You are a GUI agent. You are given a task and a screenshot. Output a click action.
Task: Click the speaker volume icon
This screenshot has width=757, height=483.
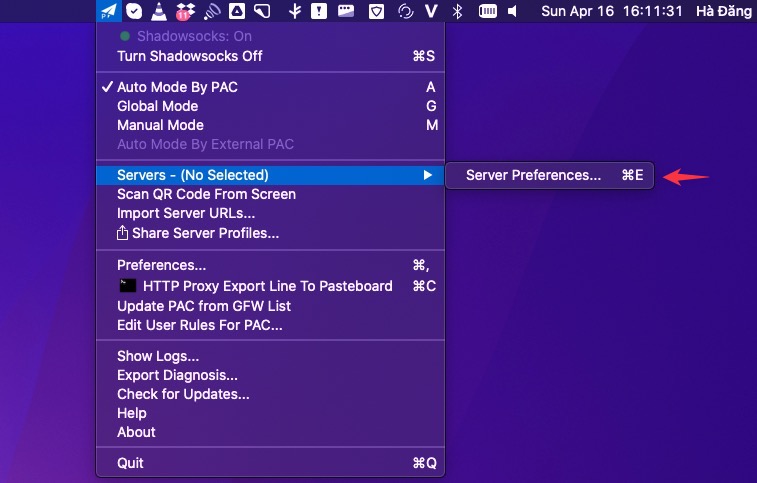pyautogui.click(x=513, y=11)
